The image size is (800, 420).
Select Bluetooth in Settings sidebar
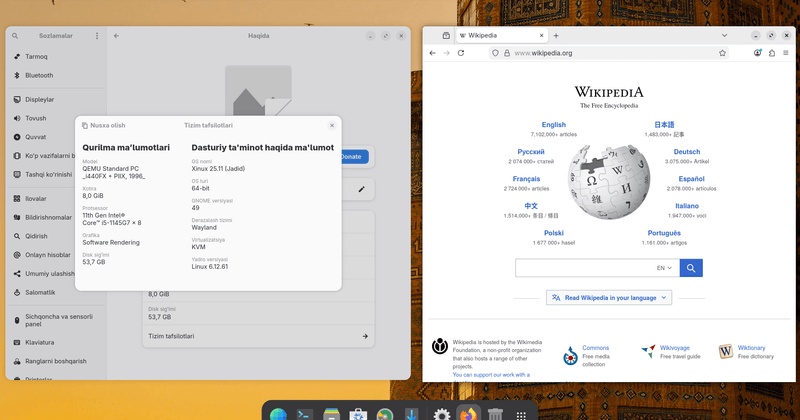pyautogui.click(x=56, y=76)
